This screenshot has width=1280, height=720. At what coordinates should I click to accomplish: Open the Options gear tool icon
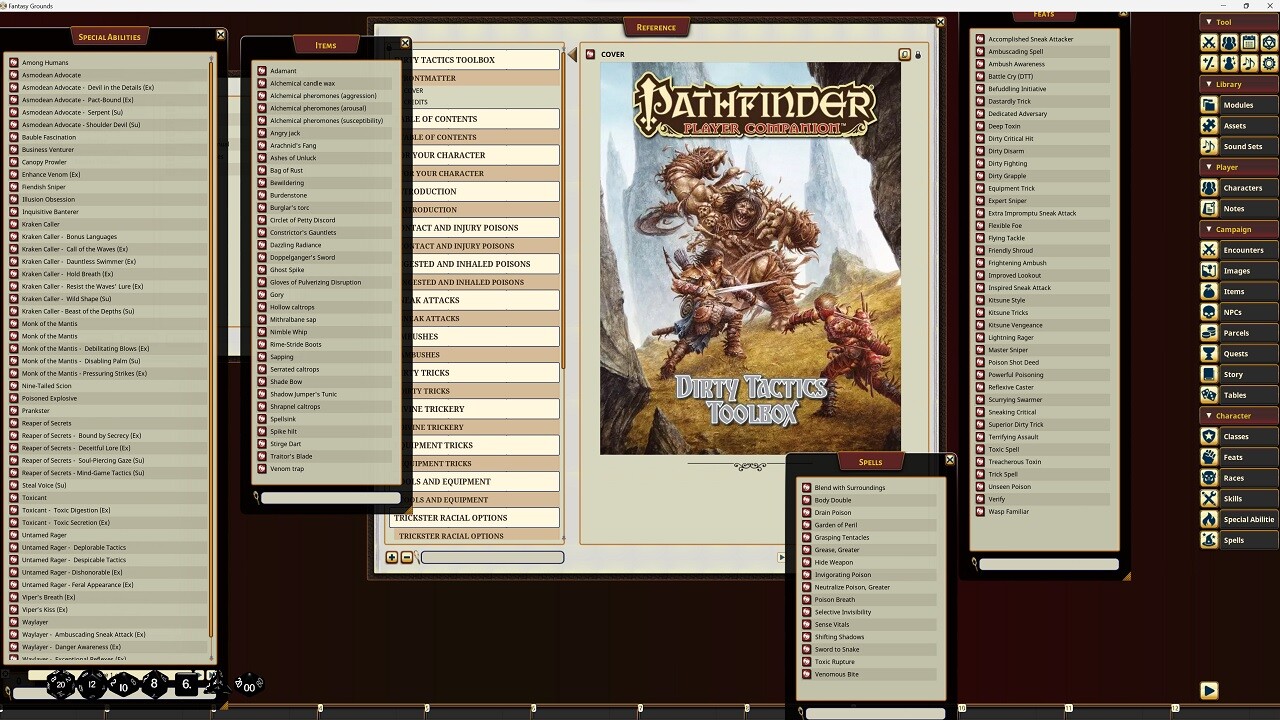coord(1269,62)
